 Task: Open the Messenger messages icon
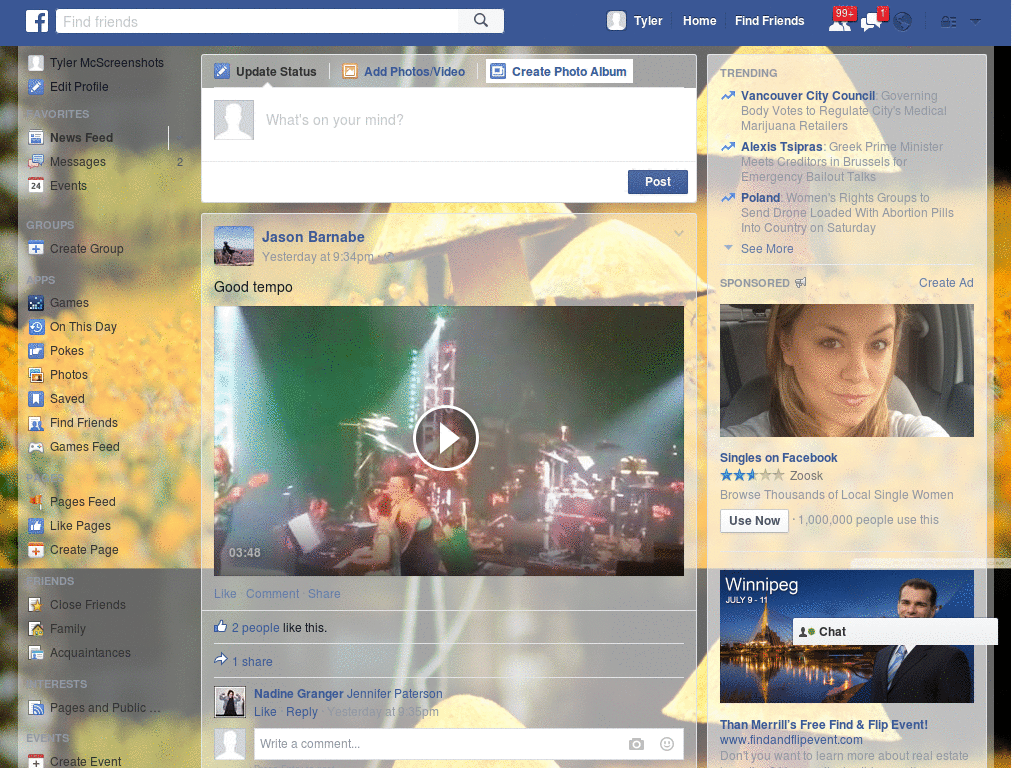pos(869,20)
